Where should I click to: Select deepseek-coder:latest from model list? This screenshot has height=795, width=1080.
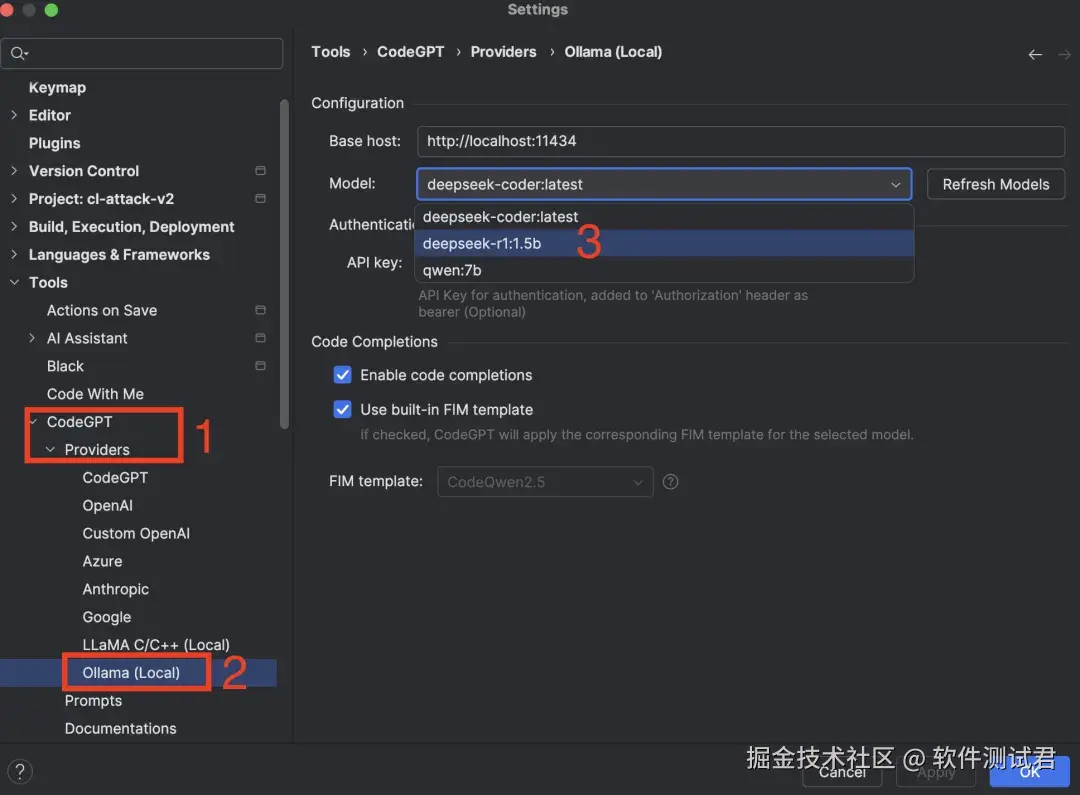(664, 216)
